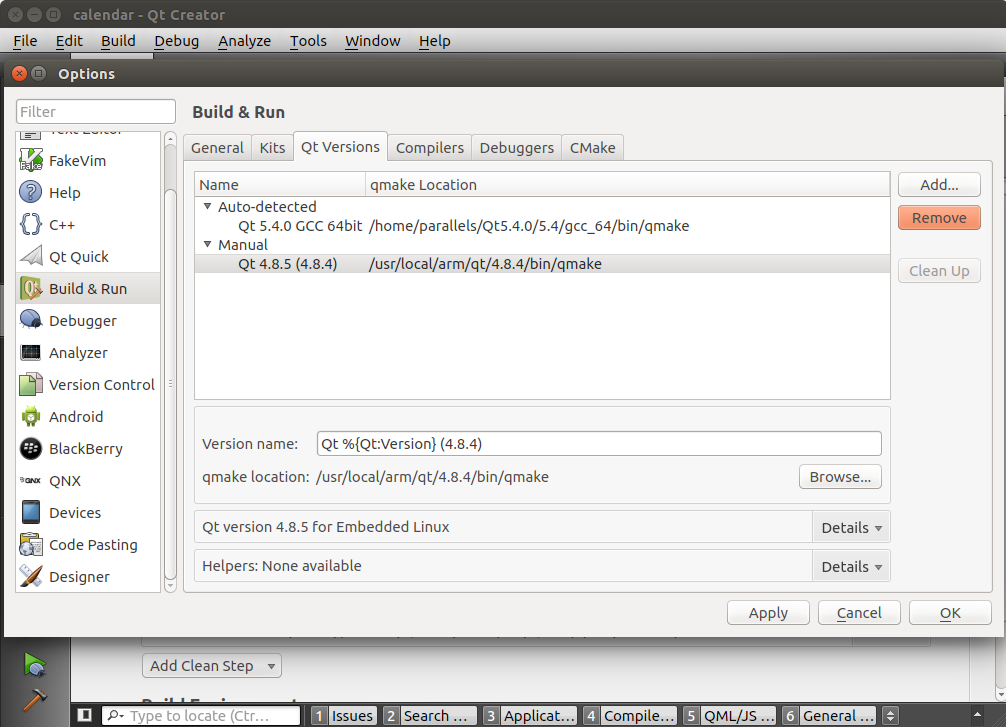
Task: Open the Compile Output pane
Action: pyautogui.click(x=630, y=715)
